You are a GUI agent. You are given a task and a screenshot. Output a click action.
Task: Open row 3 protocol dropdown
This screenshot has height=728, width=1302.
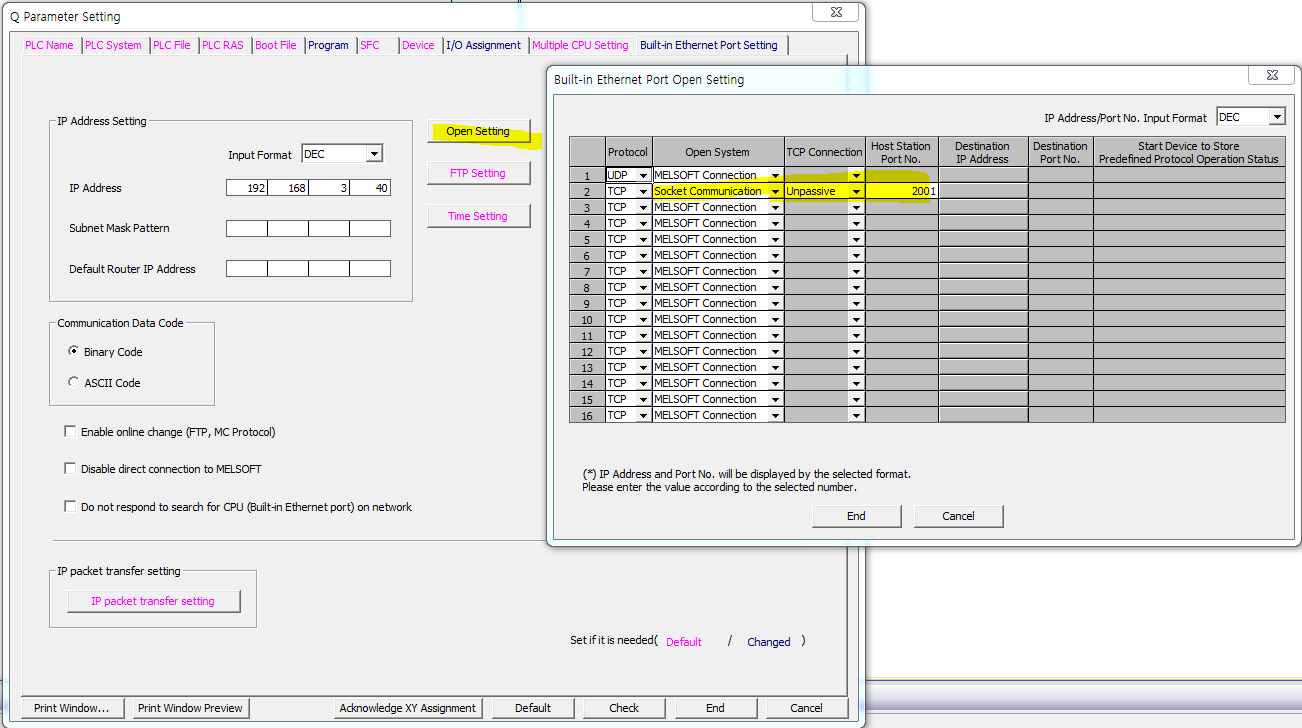[x=643, y=207]
